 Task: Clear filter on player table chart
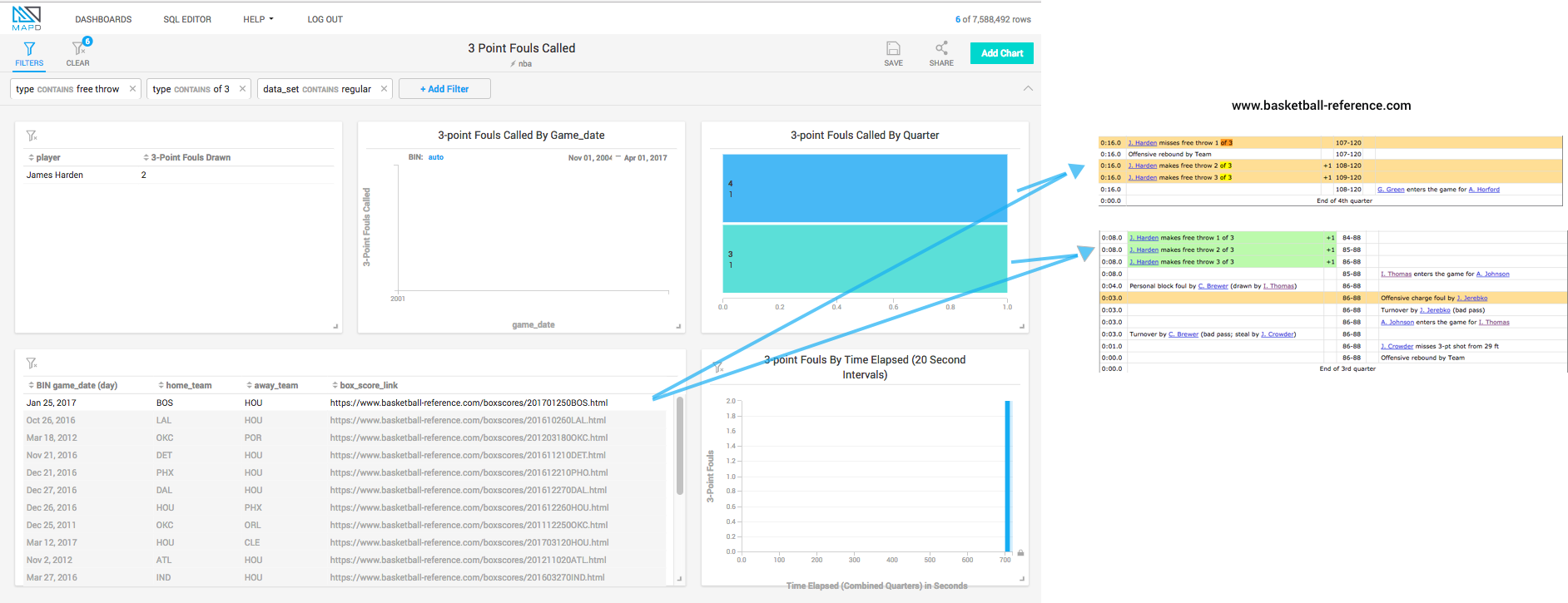pyautogui.click(x=32, y=136)
